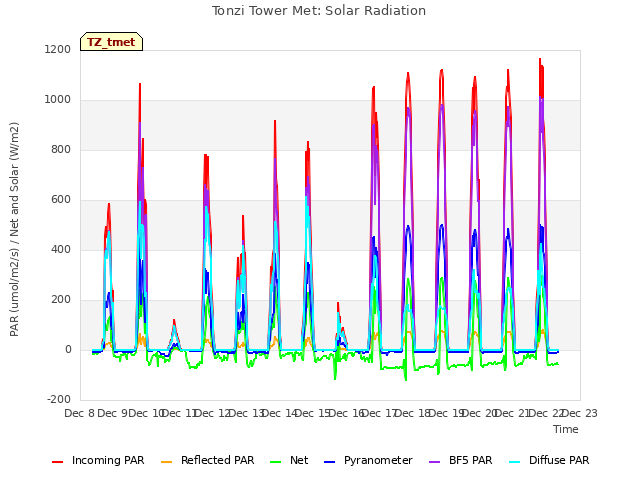Click the y-axis label 800

coord(61,150)
